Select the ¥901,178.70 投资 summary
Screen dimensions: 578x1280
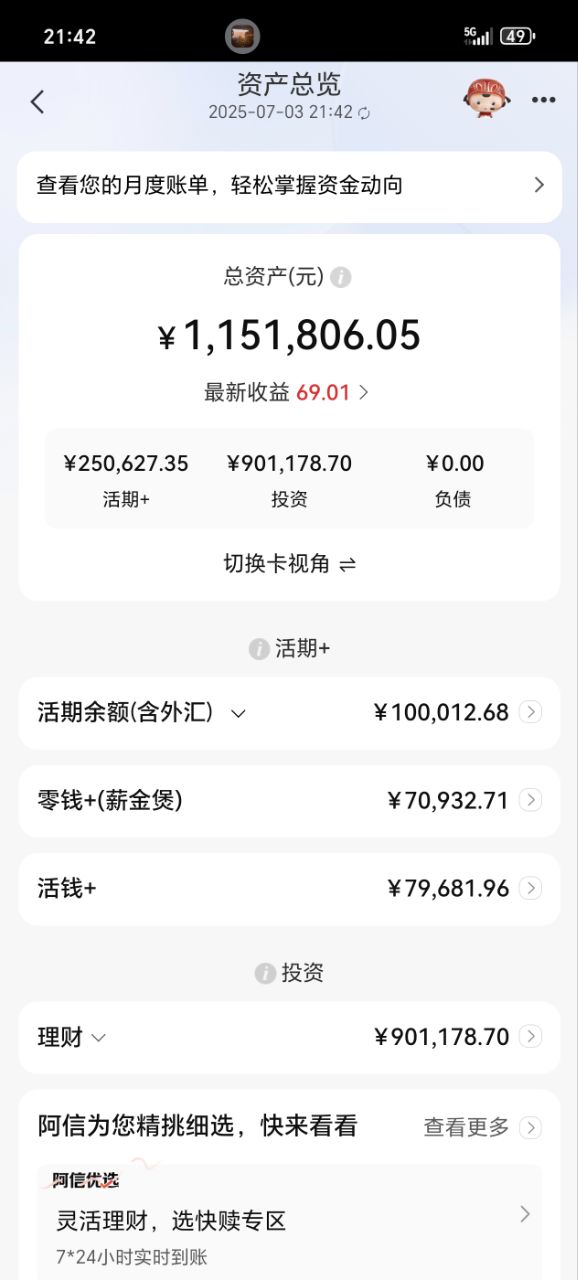pyautogui.click(x=289, y=480)
